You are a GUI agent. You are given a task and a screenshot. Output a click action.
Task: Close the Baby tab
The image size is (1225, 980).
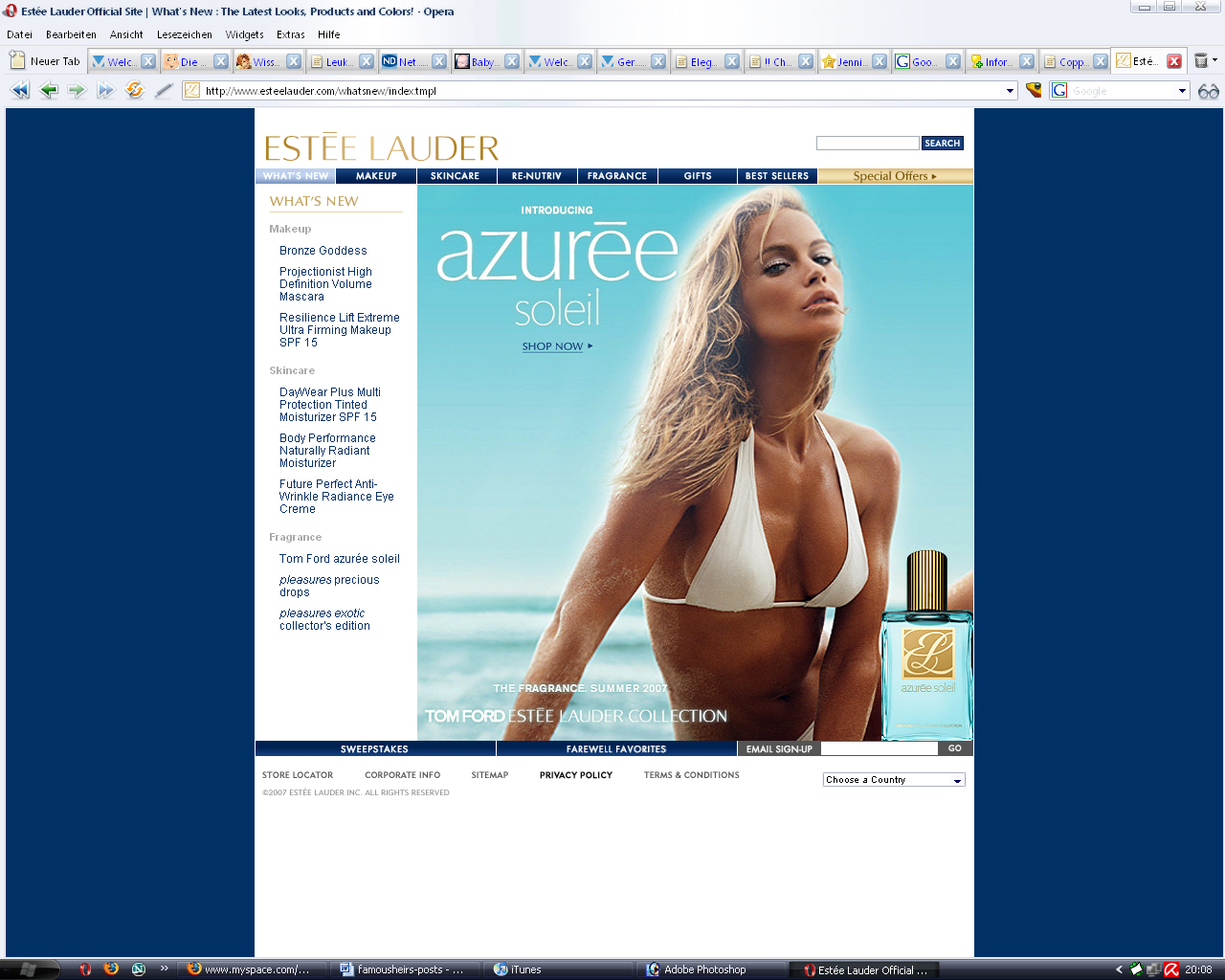click(512, 61)
